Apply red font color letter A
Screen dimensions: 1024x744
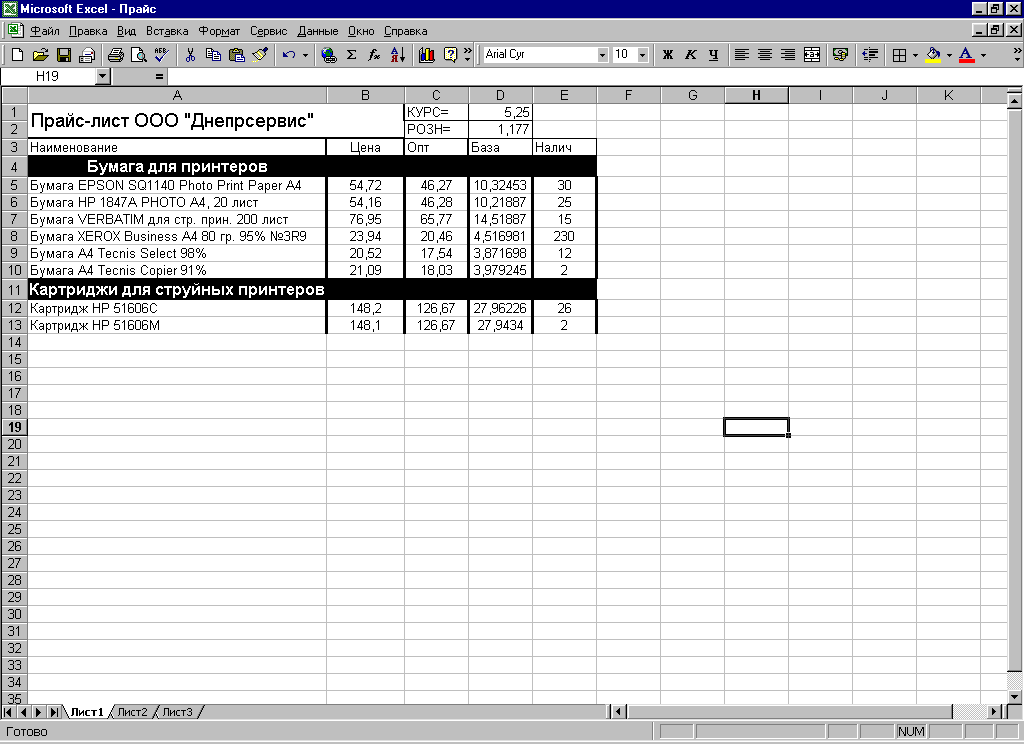coord(967,55)
